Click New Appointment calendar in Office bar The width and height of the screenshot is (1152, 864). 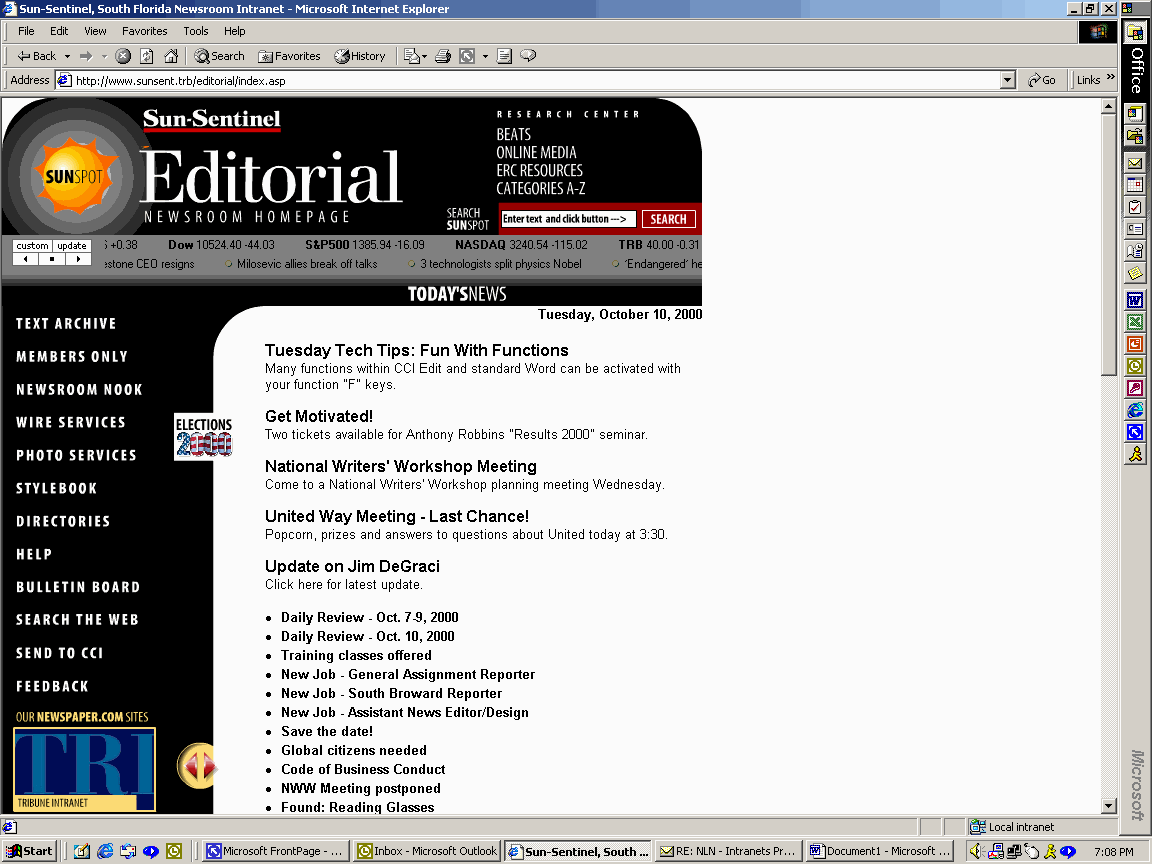[1135, 185]
